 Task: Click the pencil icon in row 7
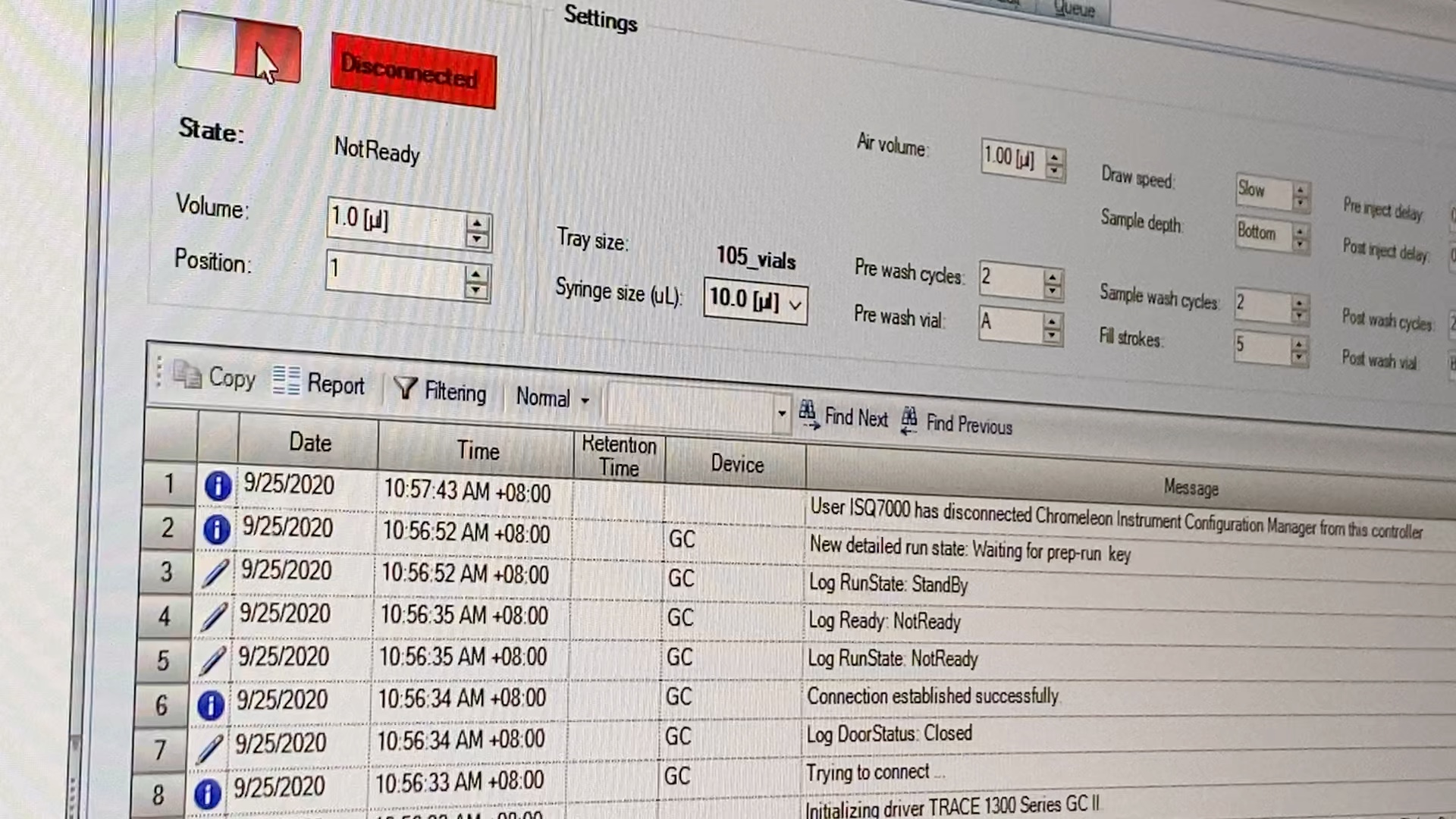[x=209, y=748]
